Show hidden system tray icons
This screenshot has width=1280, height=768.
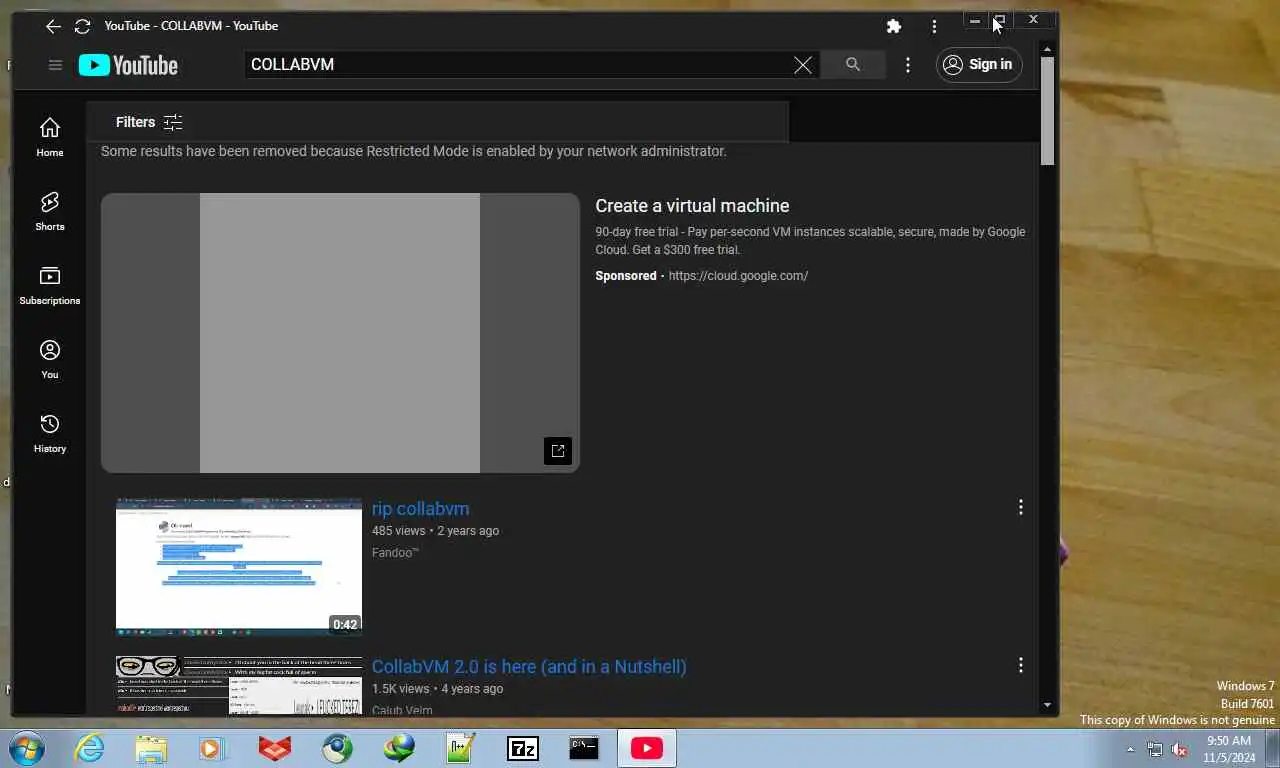(x=1131, y=749)
